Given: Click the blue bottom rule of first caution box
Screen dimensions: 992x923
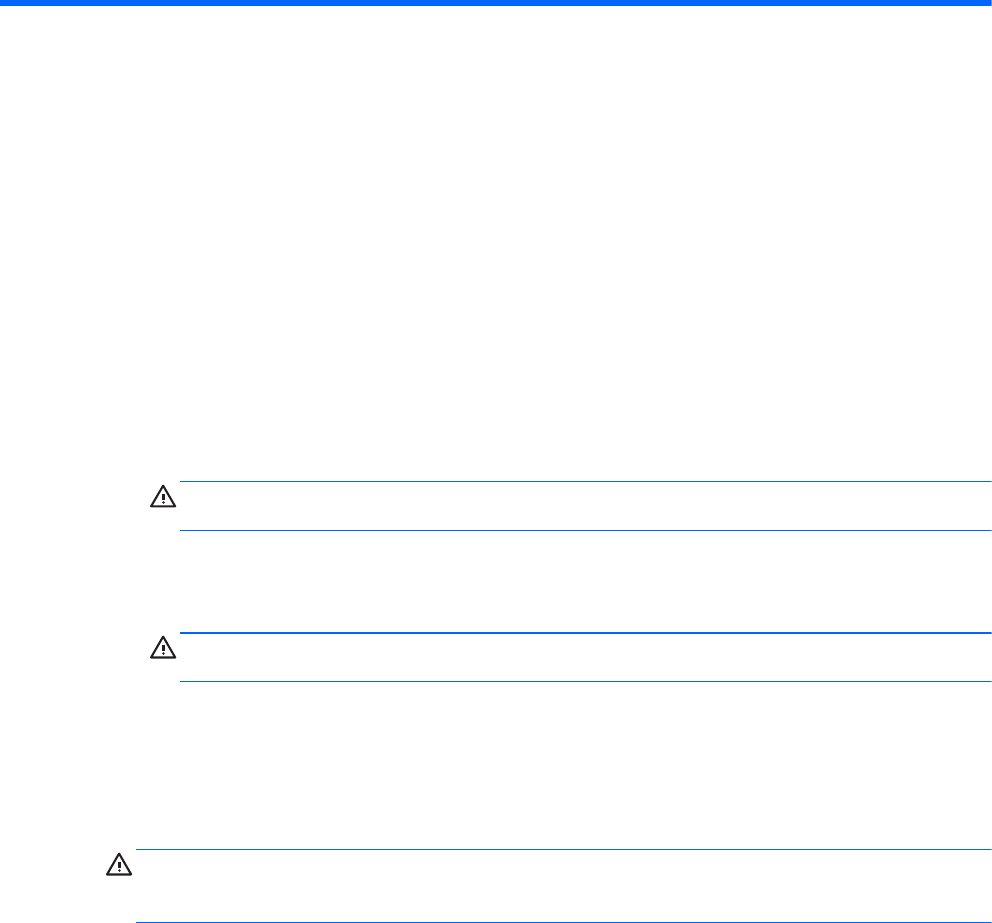Looking at the screenshot, I should coord(578,530).
